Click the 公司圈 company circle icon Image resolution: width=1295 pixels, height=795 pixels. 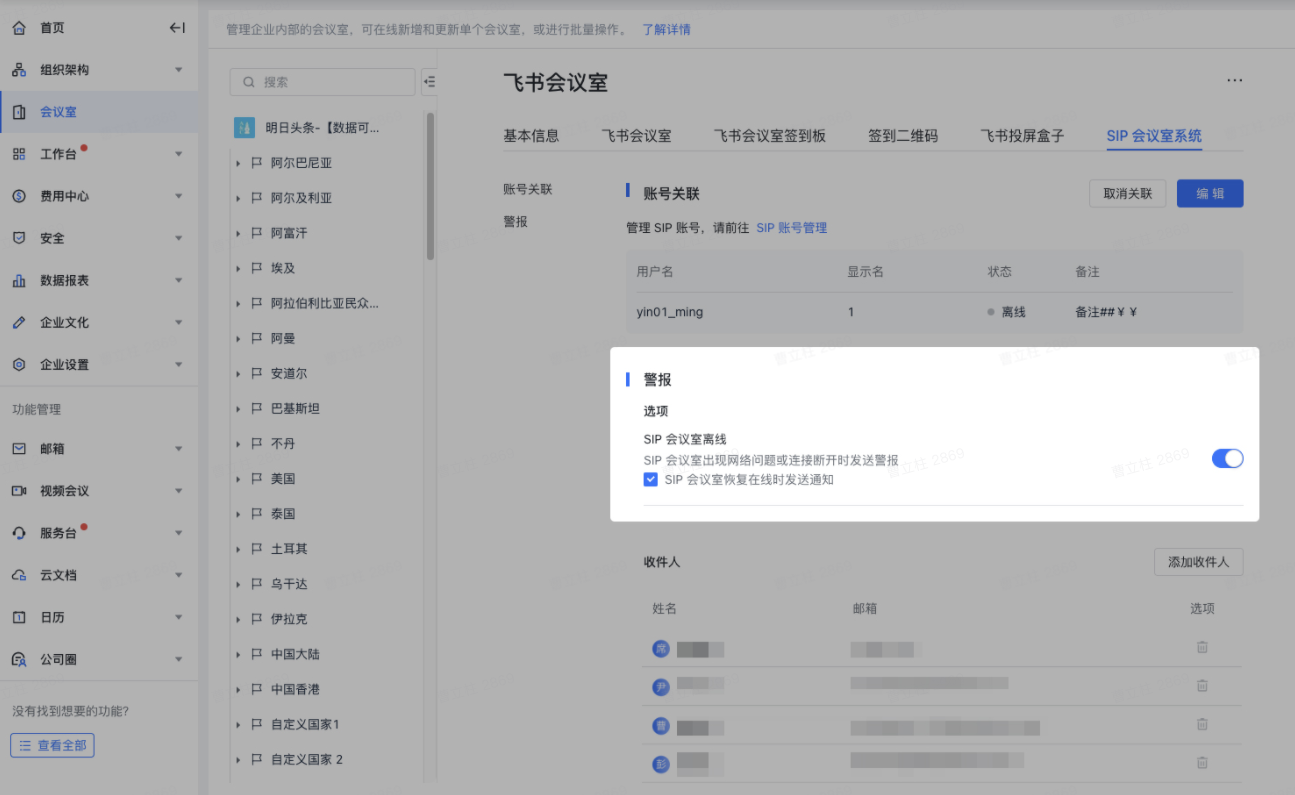click(19, 659)
